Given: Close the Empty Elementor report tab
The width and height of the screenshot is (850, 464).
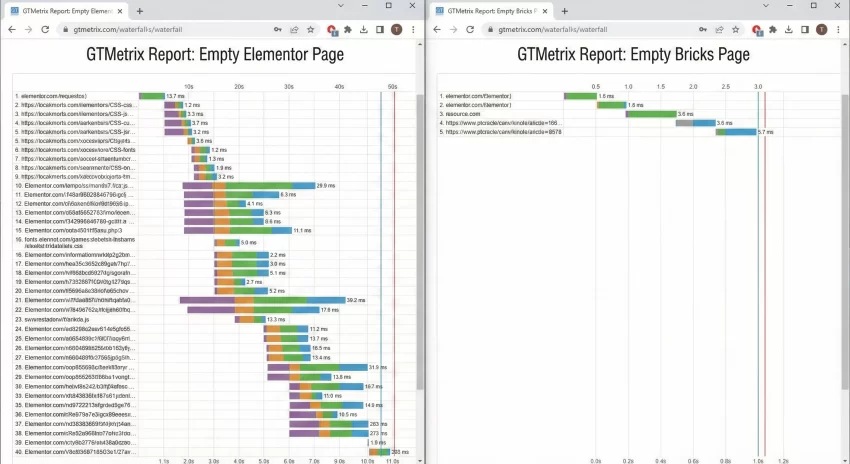Looking at the screenshot, I should click(x=120, y=11).
